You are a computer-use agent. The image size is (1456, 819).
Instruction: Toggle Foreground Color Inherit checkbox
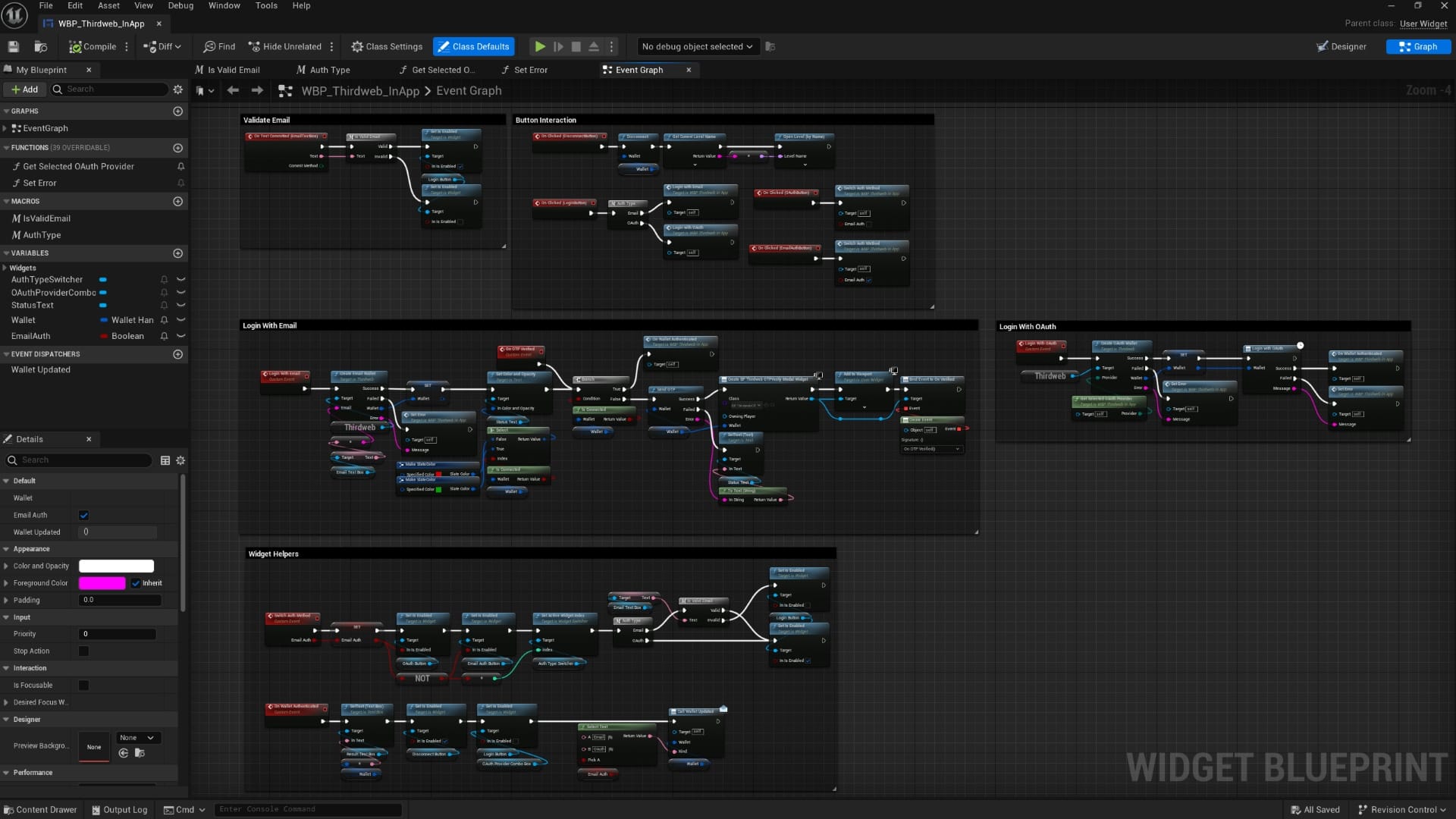click(136, 583)
